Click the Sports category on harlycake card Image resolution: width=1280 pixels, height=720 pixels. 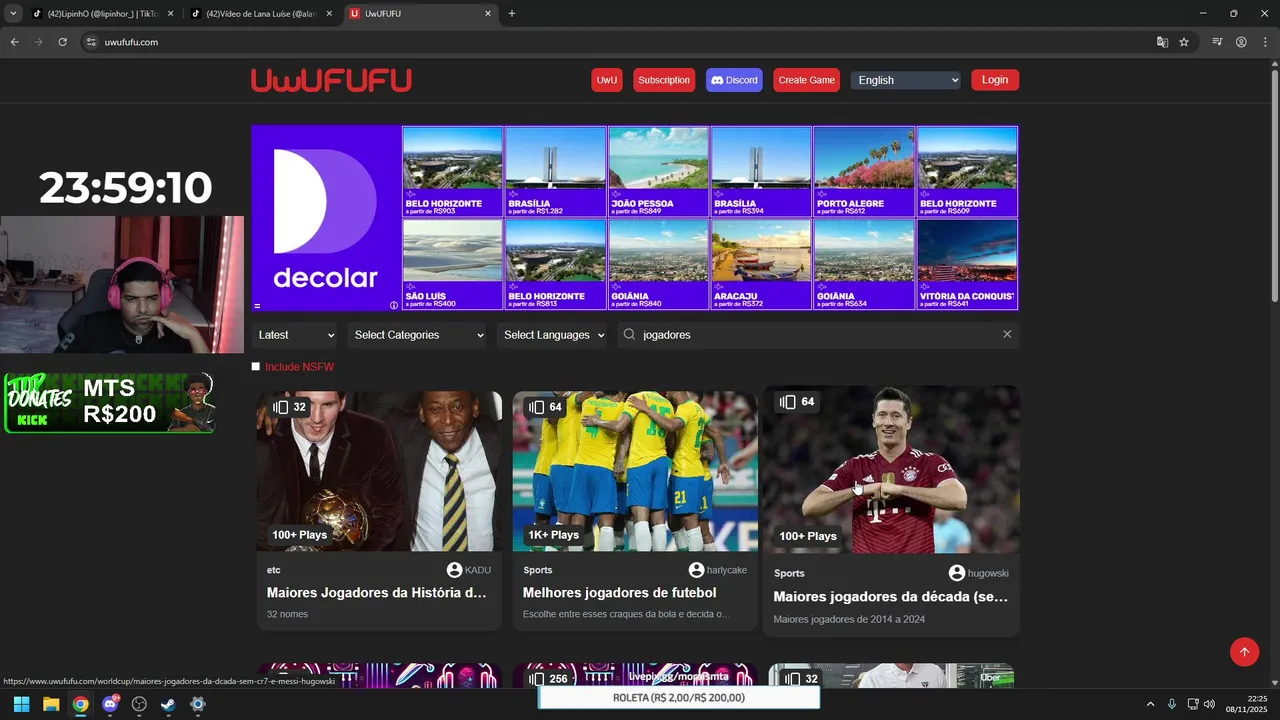coord(538,570)
